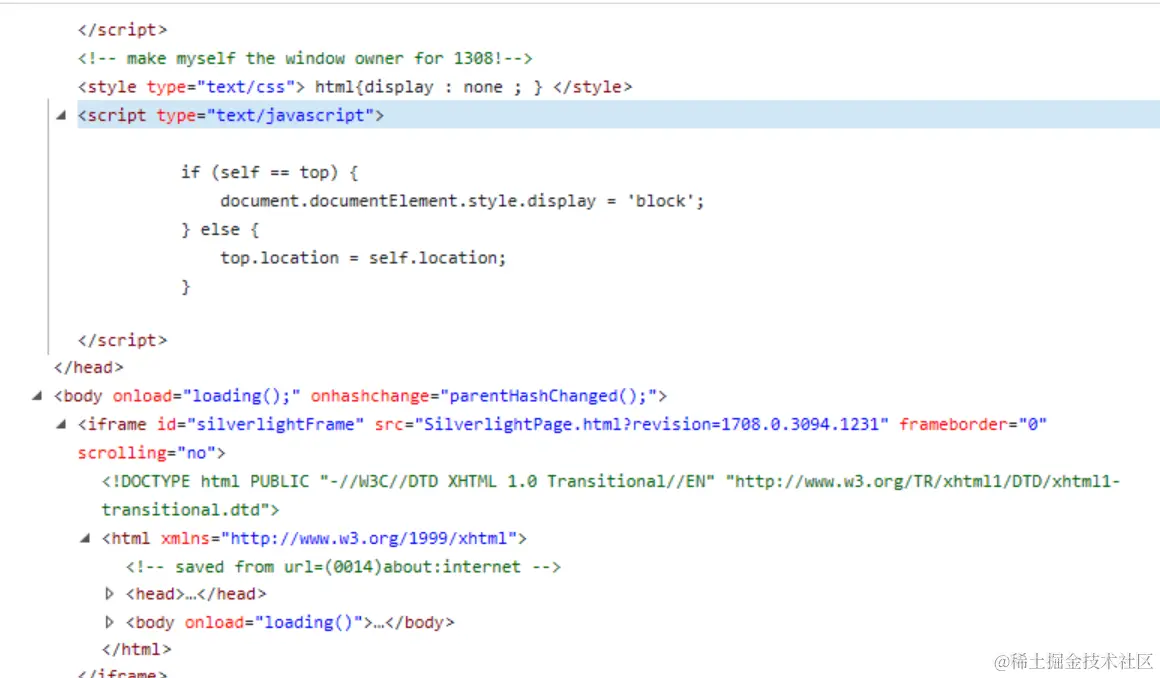The width and height of the screenshot is (1160, 678).
Task: Expand the inner body onload node
Action: point(109,622)
